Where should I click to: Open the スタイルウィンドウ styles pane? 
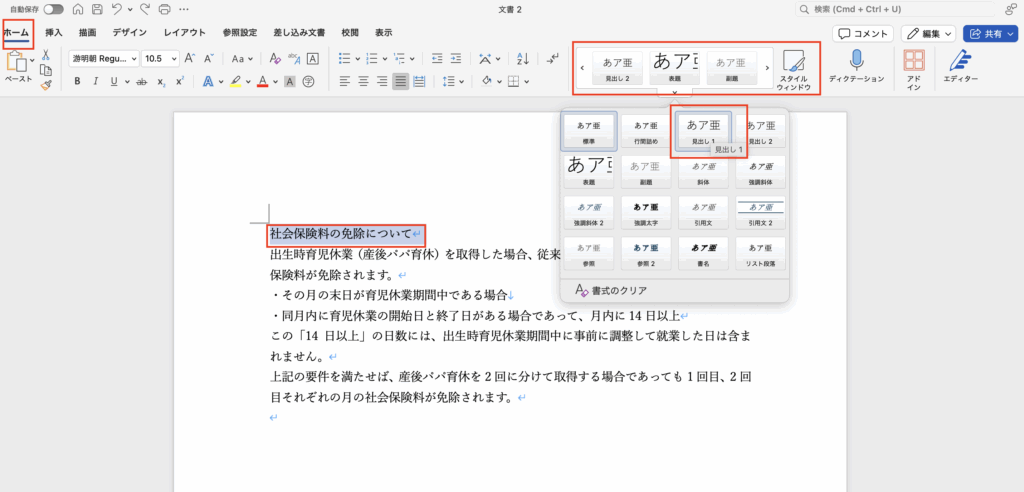[793, 68]
